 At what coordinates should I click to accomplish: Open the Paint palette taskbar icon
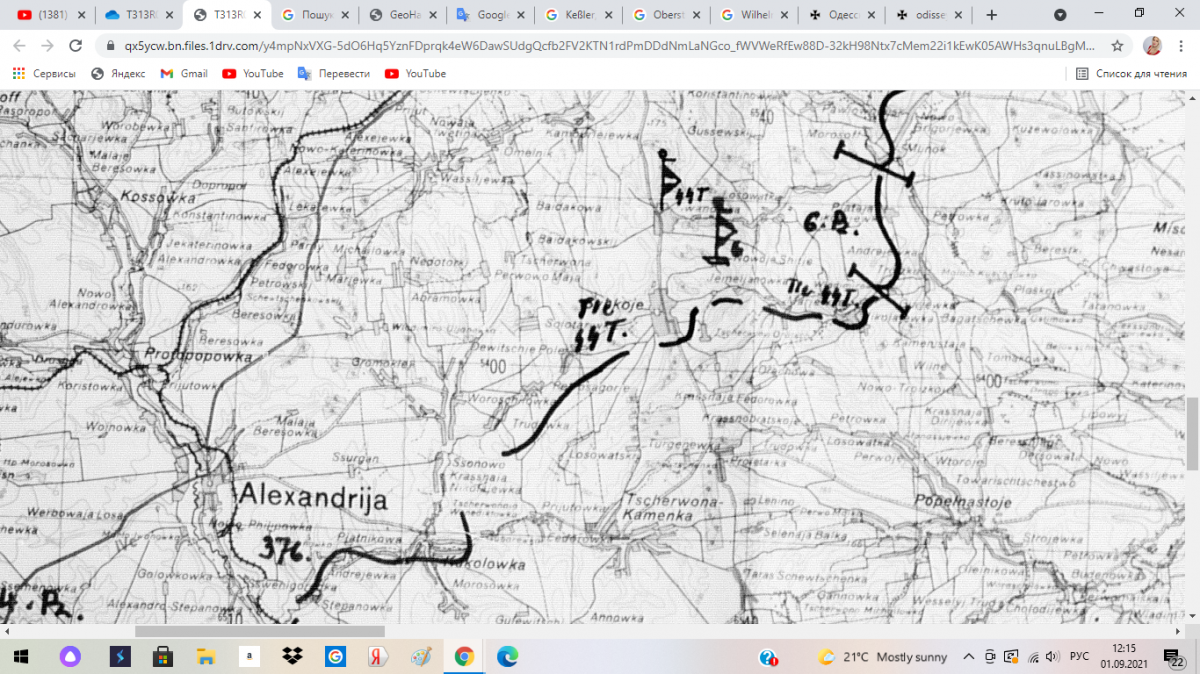(421, 657)
